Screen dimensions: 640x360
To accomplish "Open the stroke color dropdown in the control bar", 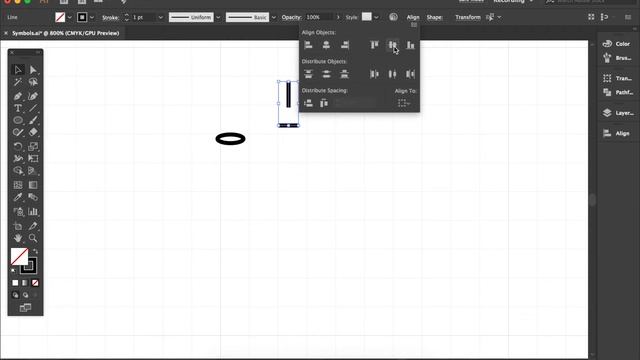I will 92,18.
